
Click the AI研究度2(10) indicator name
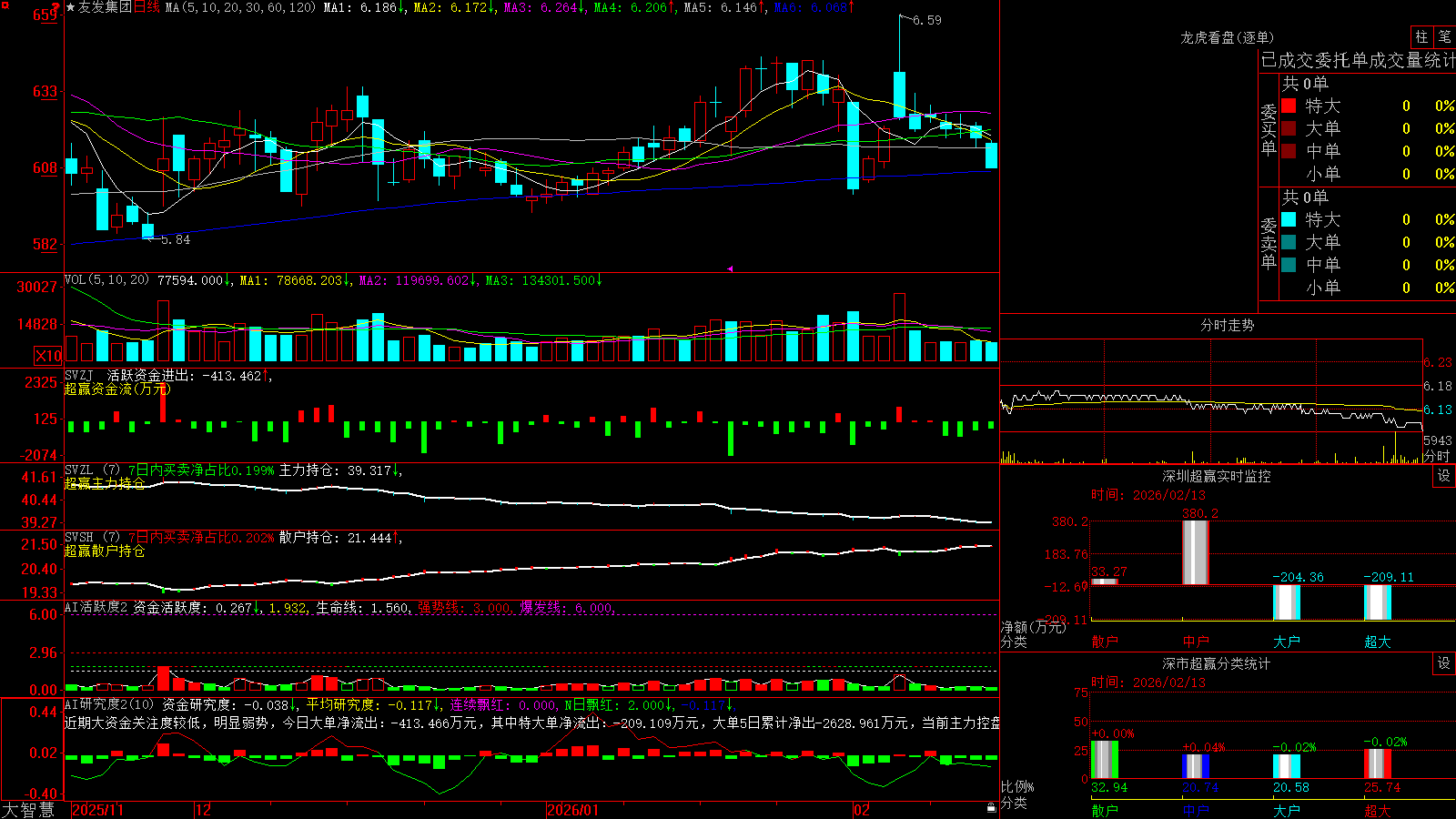[x=109, y=704]
